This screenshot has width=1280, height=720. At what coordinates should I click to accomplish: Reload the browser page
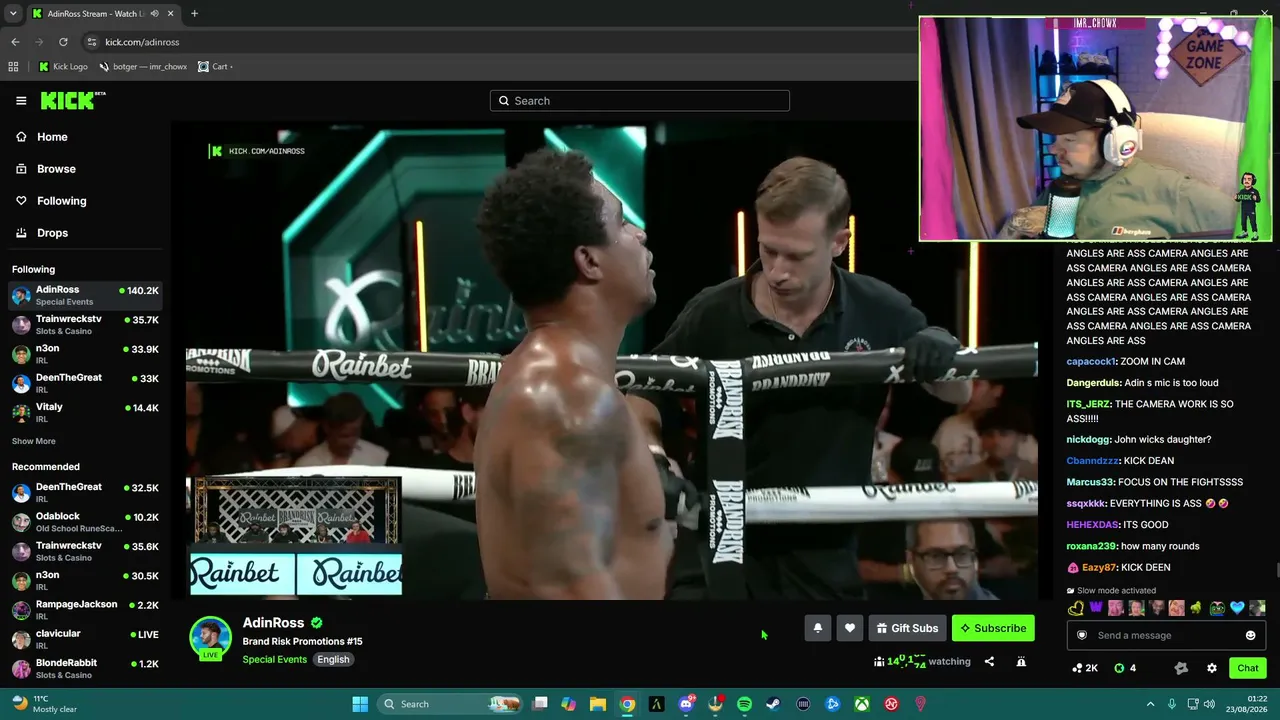63,42
